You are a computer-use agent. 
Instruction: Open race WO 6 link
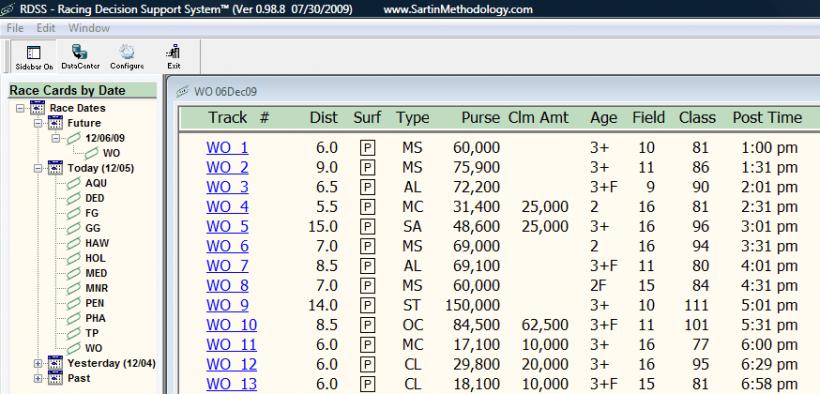tap(227, 246)
